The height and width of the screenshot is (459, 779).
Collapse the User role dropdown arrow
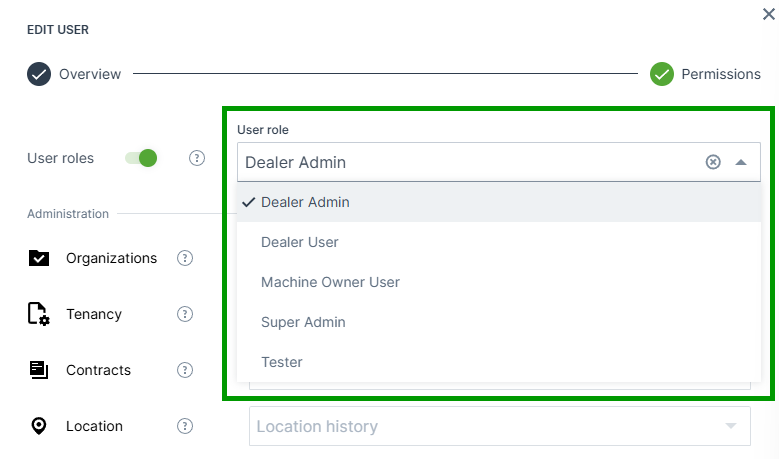coord(741,162)
